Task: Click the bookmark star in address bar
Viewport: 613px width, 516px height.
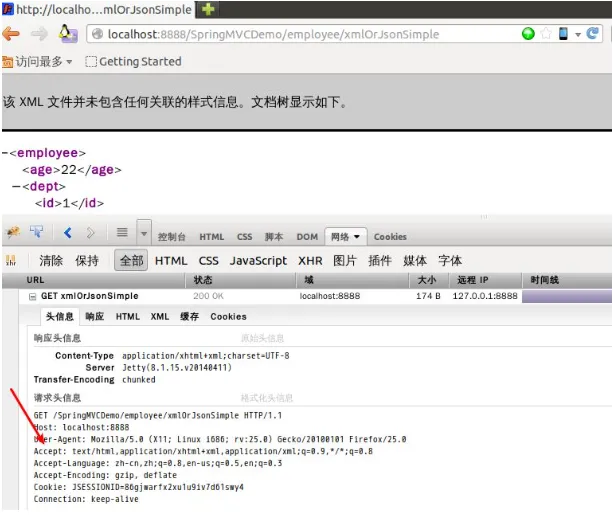Action: click(546, 34)
